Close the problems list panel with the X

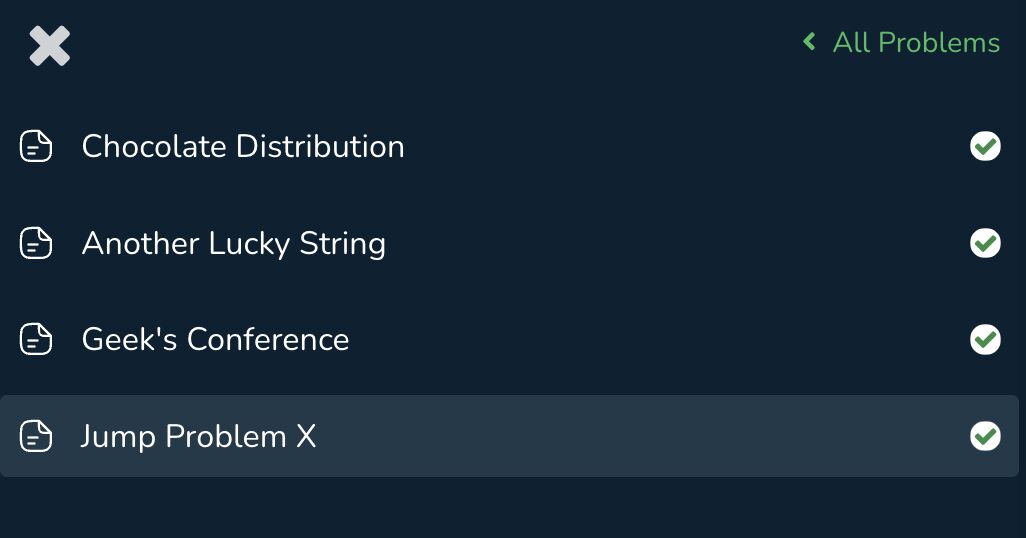[50, 46]
